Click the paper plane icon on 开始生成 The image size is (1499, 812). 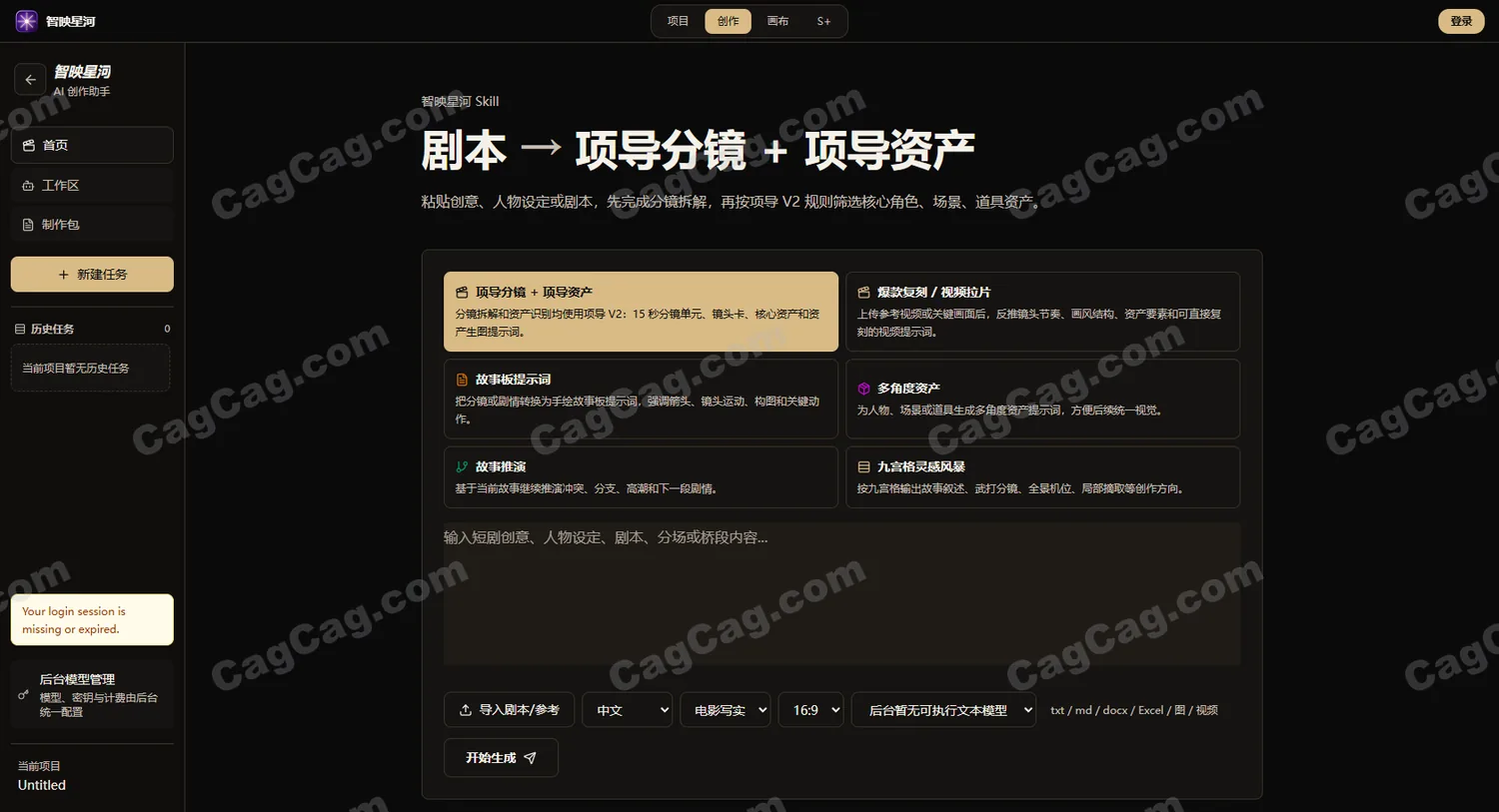coord(531,758)
